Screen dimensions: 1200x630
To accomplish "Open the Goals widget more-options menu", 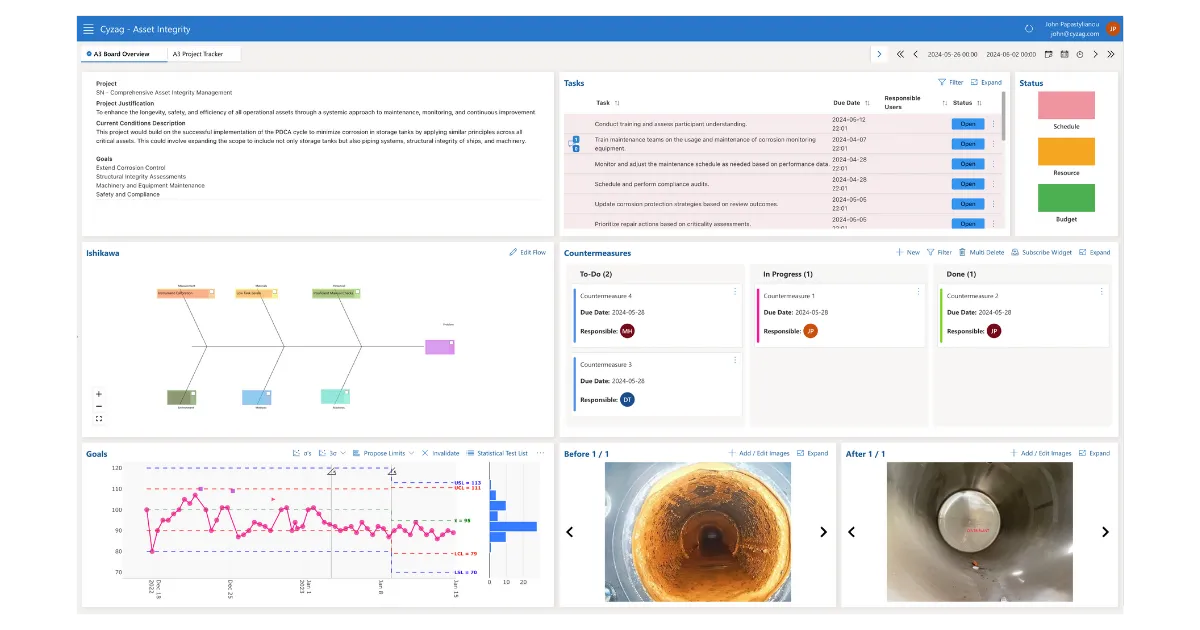I will [540, 453].
